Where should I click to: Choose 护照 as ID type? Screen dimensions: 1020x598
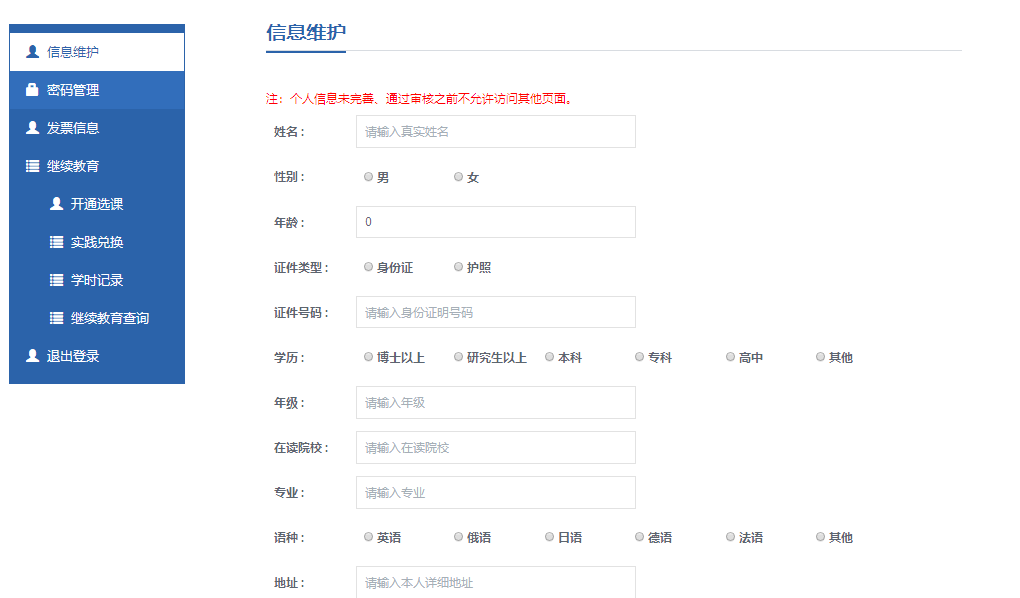(x=459, y=267)
